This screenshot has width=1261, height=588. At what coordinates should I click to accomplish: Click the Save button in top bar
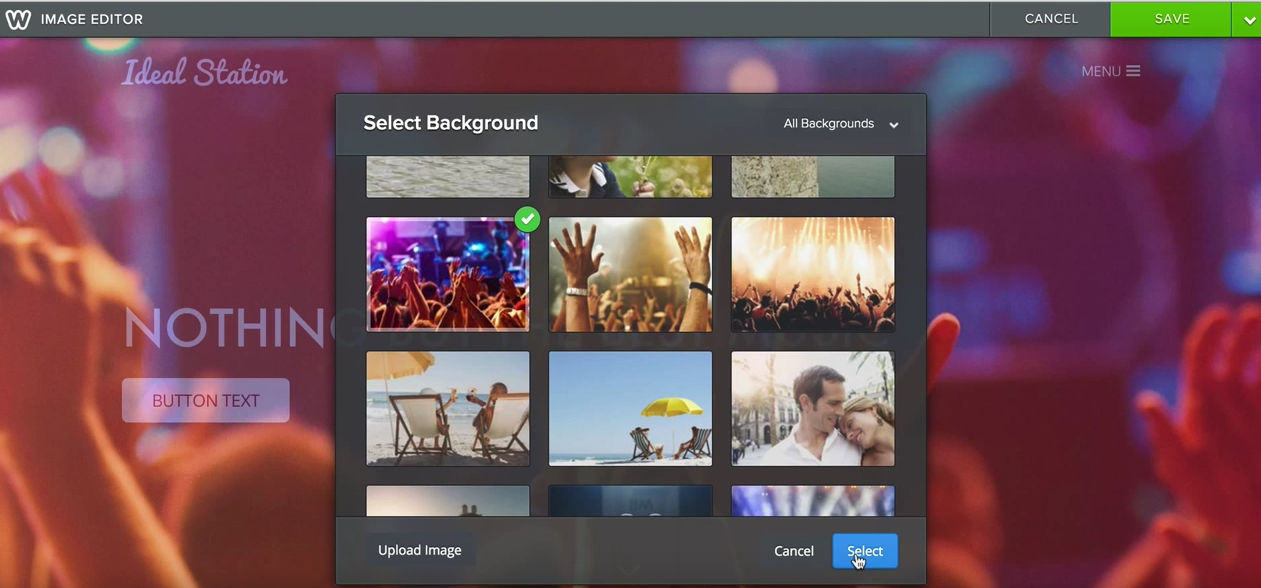point(1171,19)
